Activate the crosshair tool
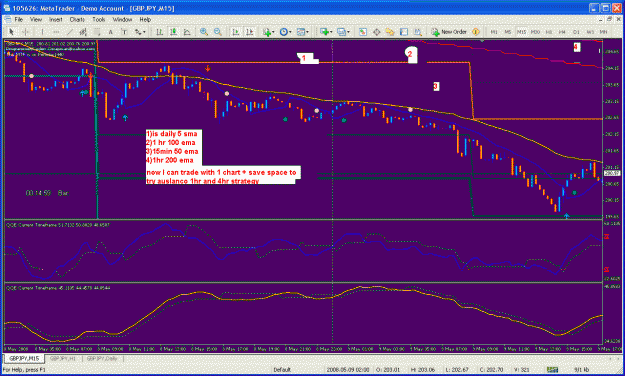625x376 pixels. (25, 32)
